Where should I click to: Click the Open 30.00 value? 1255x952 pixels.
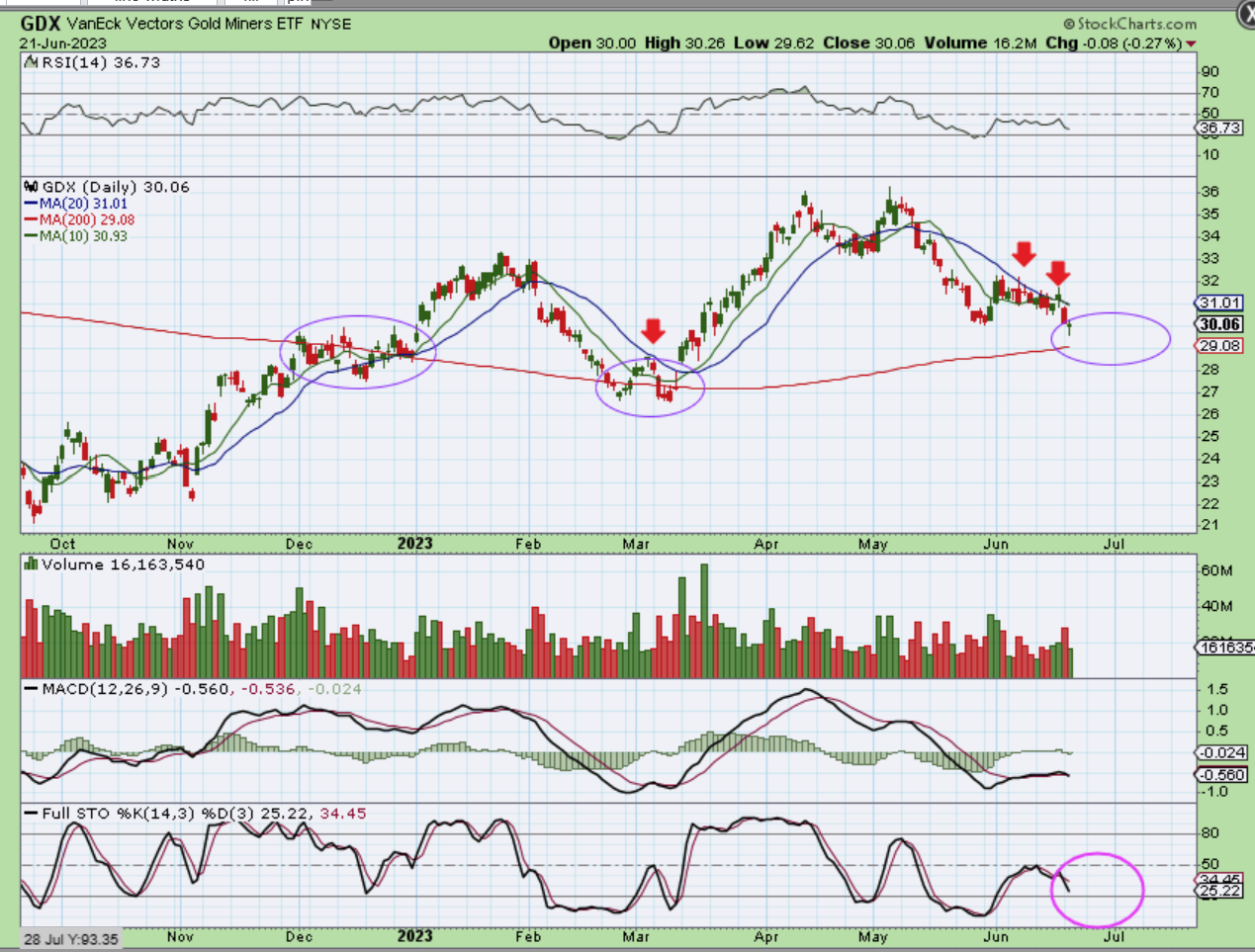pyautogui.click(x=593, y=43)
